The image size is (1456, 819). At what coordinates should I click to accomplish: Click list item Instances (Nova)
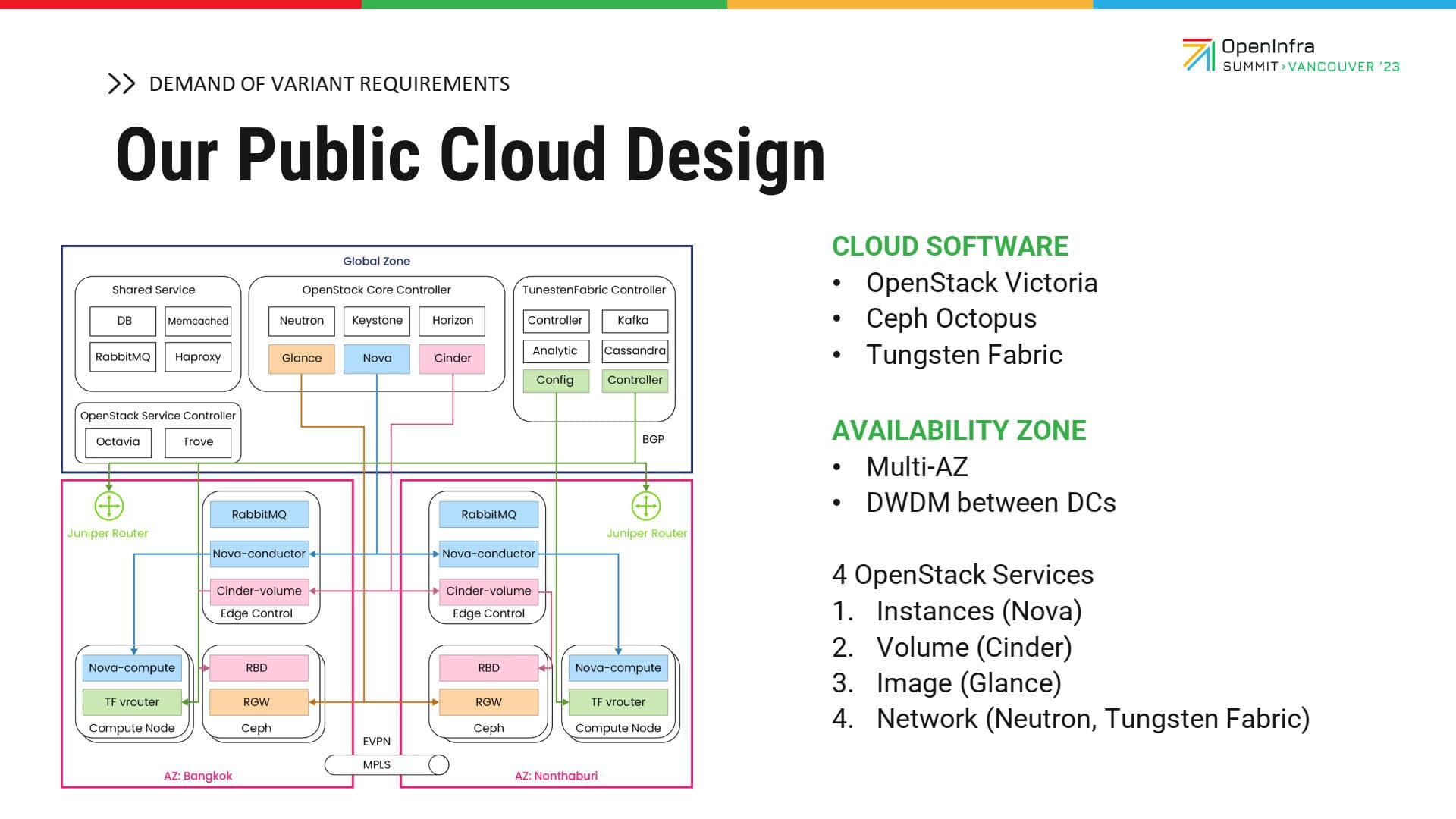point(979,611)
